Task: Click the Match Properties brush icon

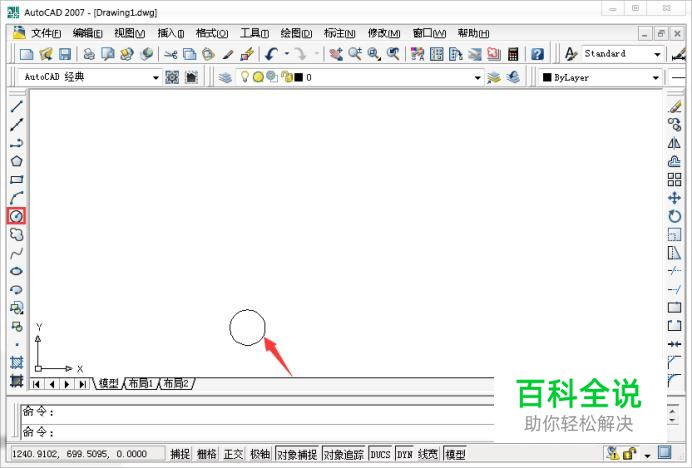Action: pyautogui.click(x=228, y=54)
